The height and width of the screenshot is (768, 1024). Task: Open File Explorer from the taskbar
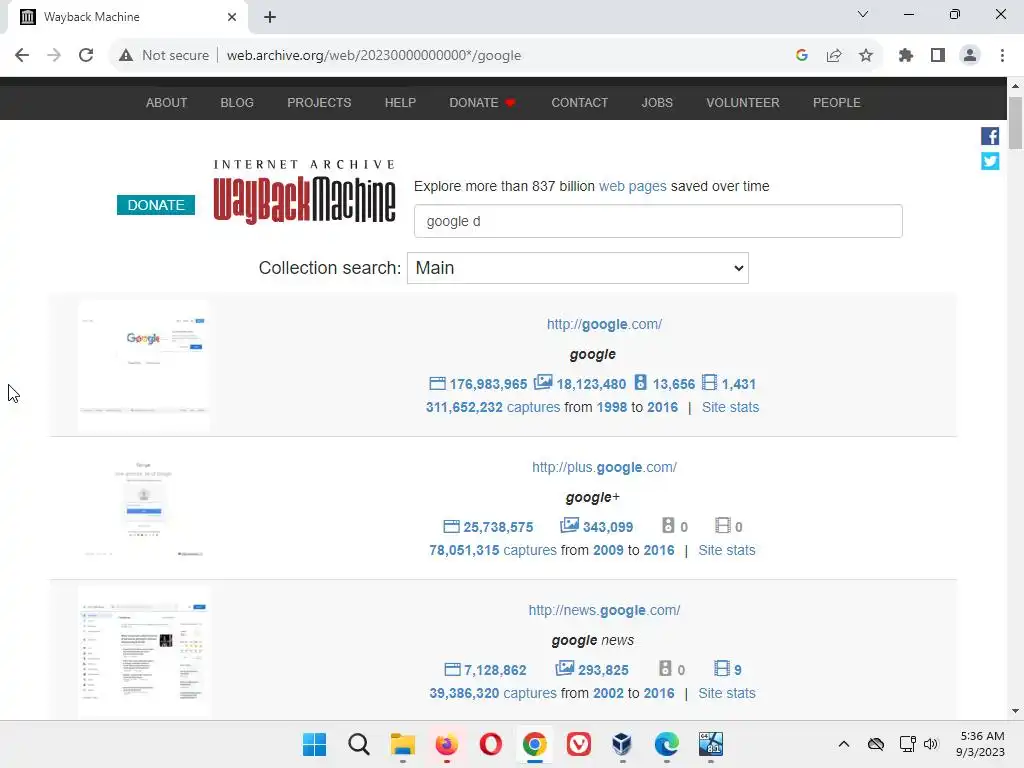tap(402, 744)
